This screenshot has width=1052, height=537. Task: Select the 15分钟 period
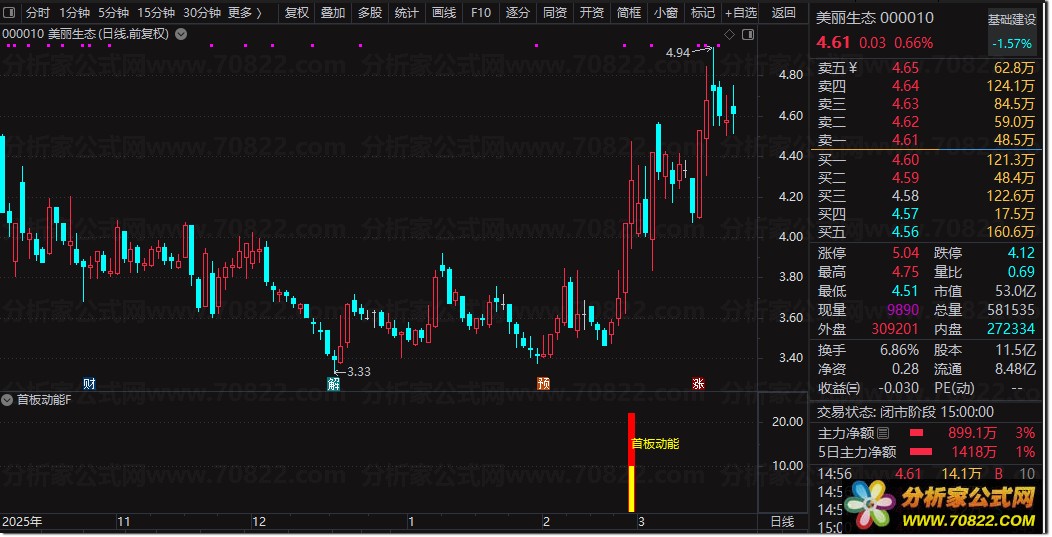coord(156,13)
